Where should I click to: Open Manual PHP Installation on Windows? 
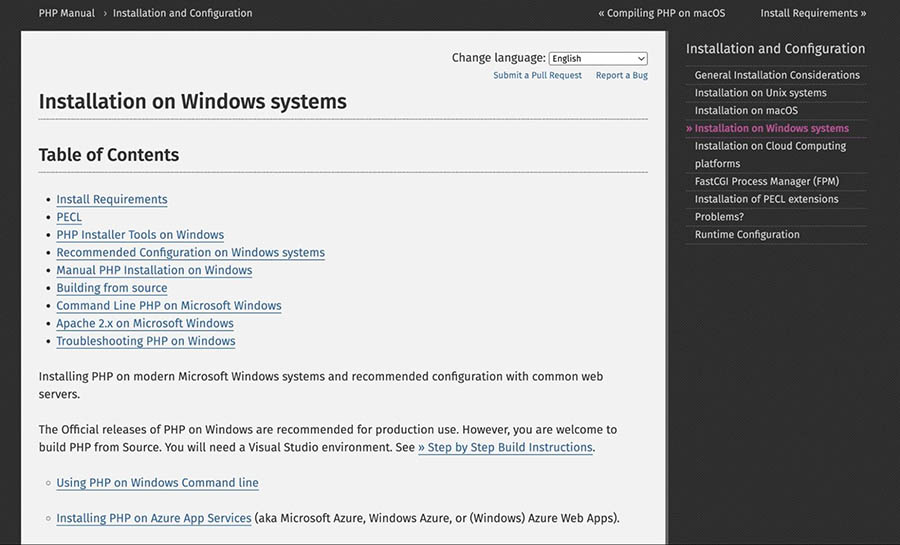(154, 270)
